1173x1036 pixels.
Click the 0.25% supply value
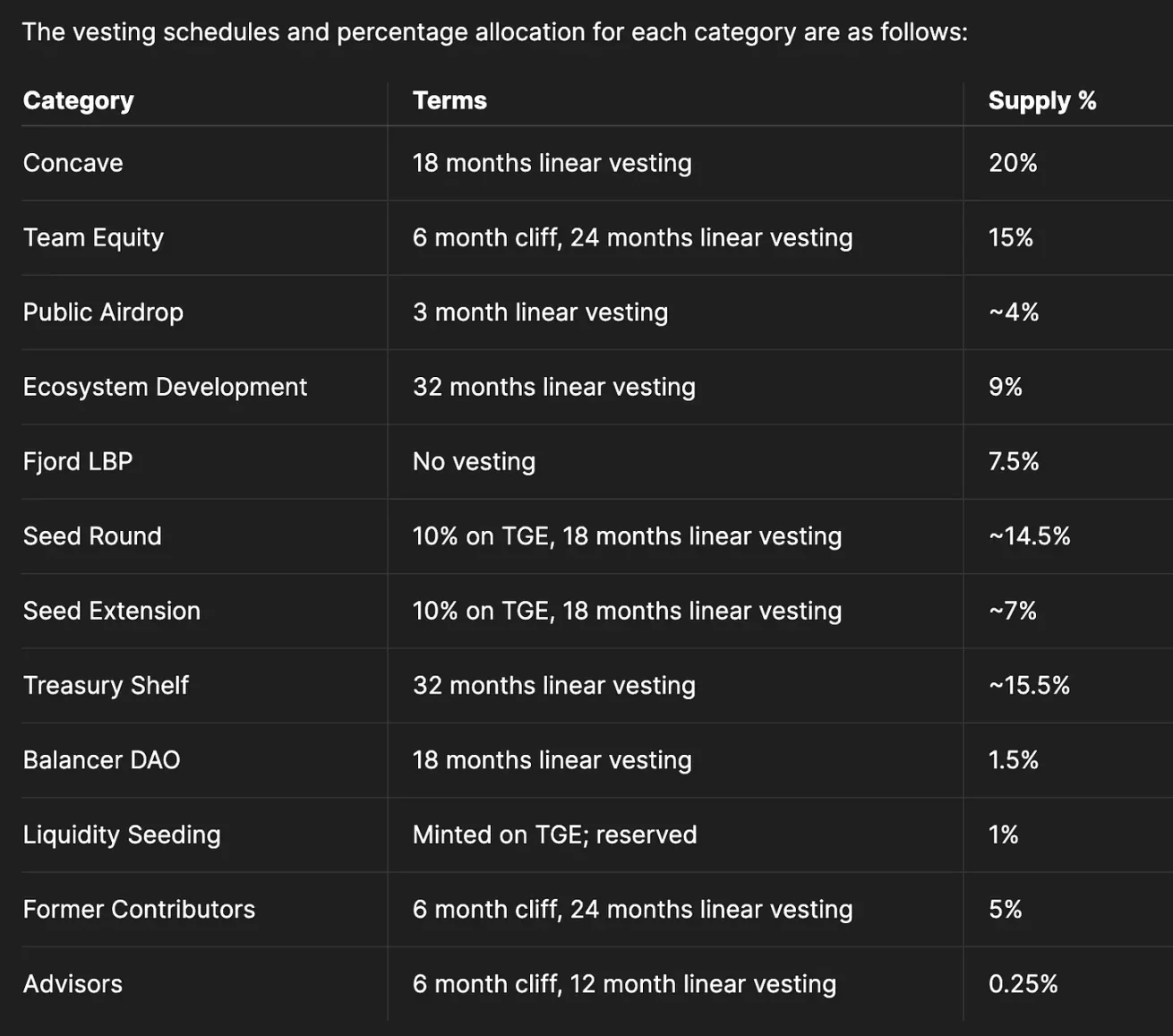[x=1023, y=983]
